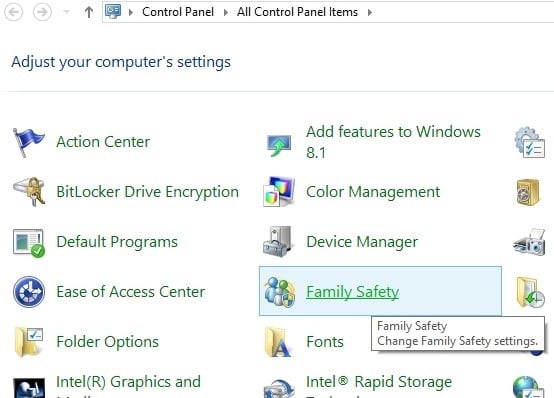The image size is (554, 398).
Task: Click the BitLocker Drive Encryption padlock icon
Action: (29, 192)
